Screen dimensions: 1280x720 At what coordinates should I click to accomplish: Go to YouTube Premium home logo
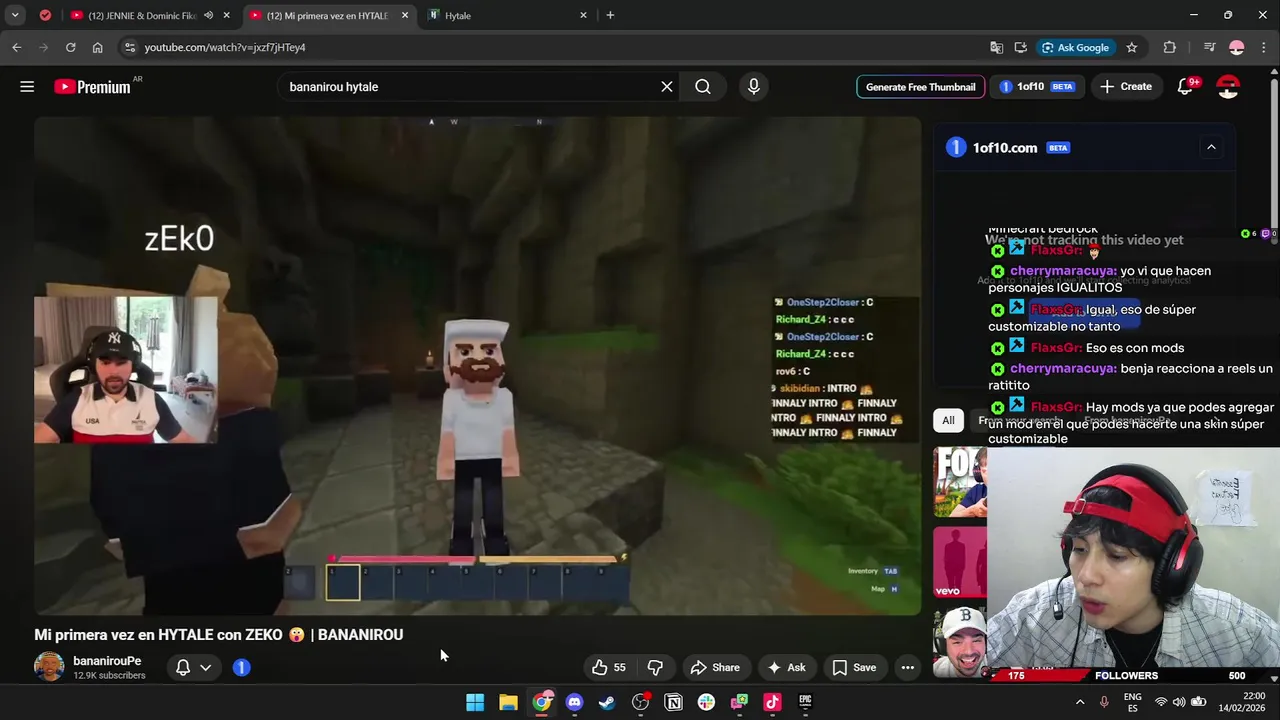[x=93, y=87]
